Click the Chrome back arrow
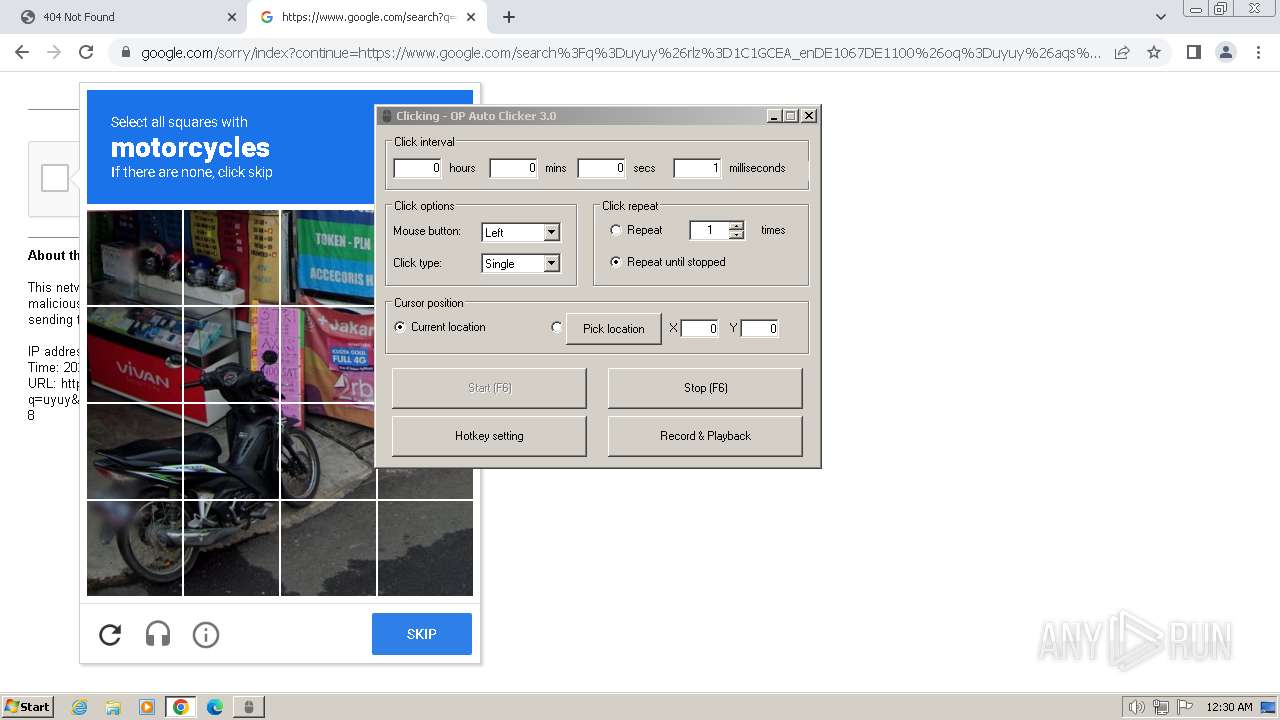Image resolution: width=1280 pixels, height=720 pixels. click(22, 52)
